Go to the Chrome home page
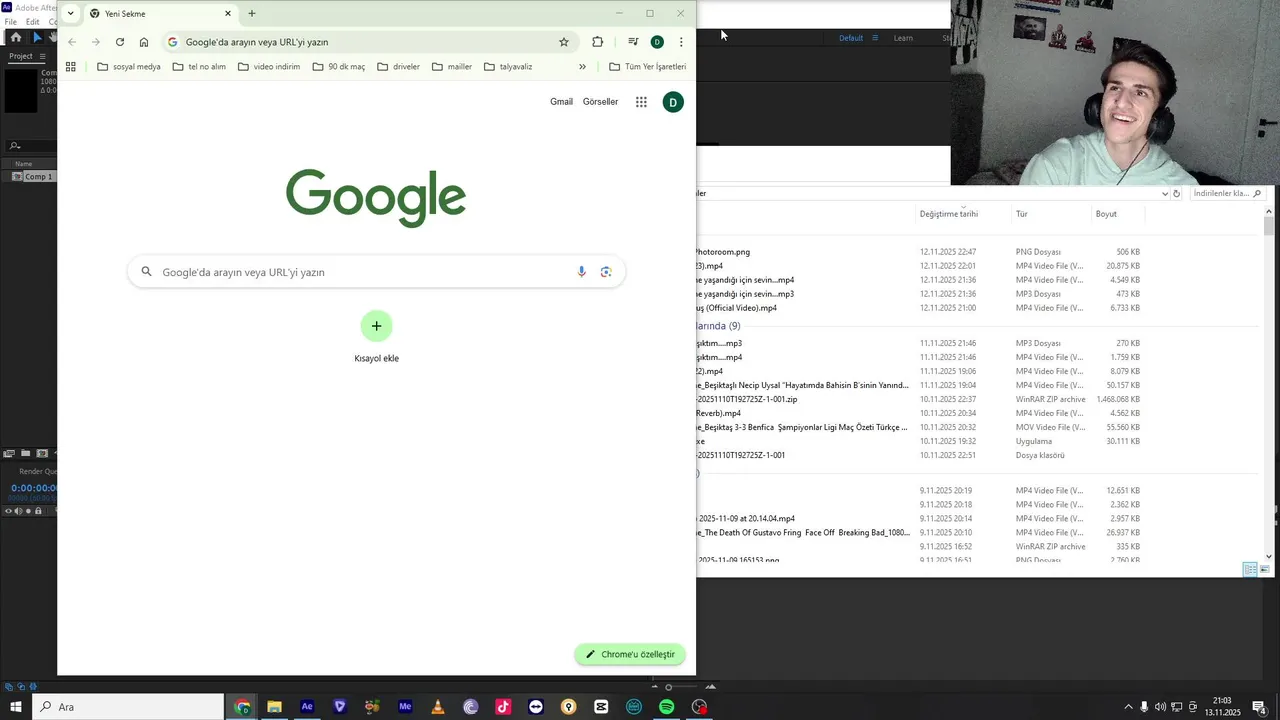1280x720 pixels. point(144,42)
